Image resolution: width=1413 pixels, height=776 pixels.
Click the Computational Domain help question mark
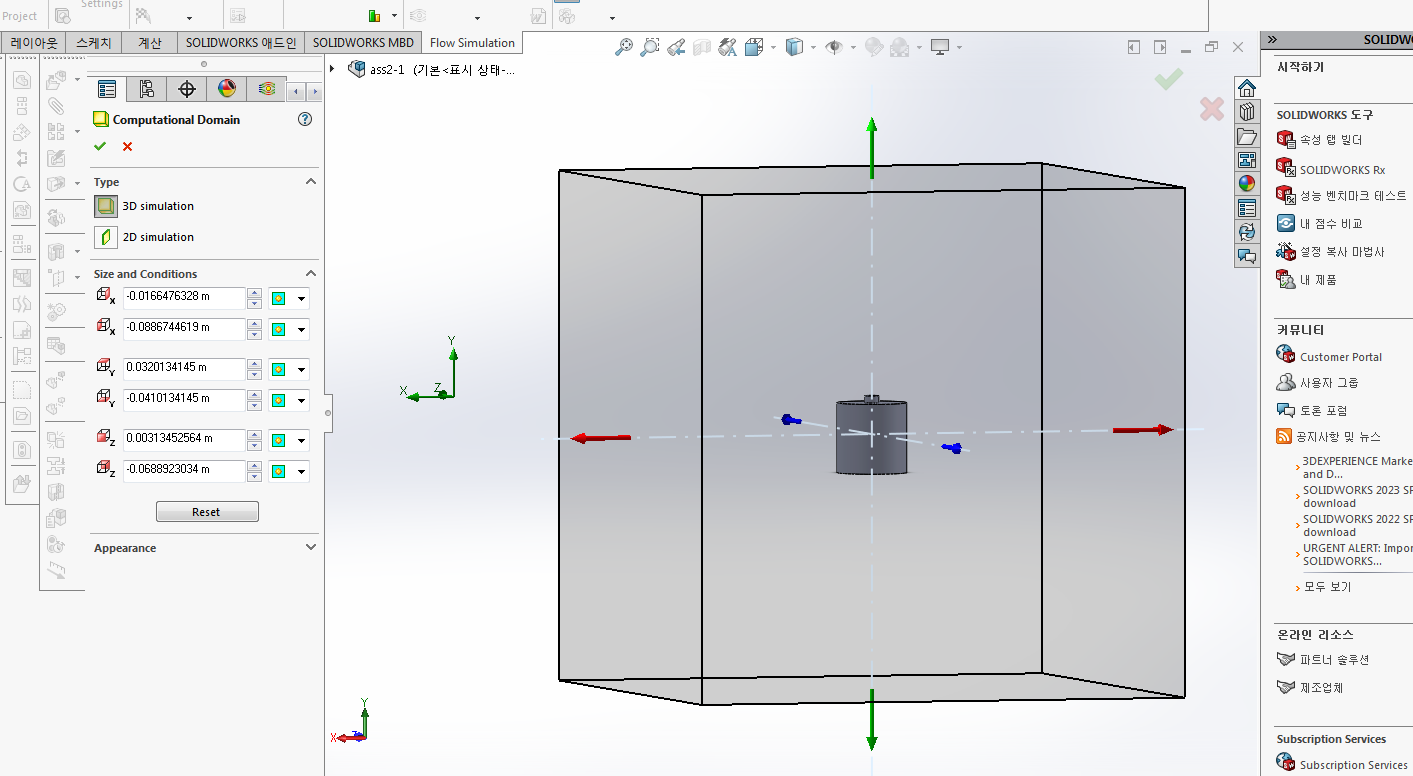pyautogui.click(x=305, y=119)
